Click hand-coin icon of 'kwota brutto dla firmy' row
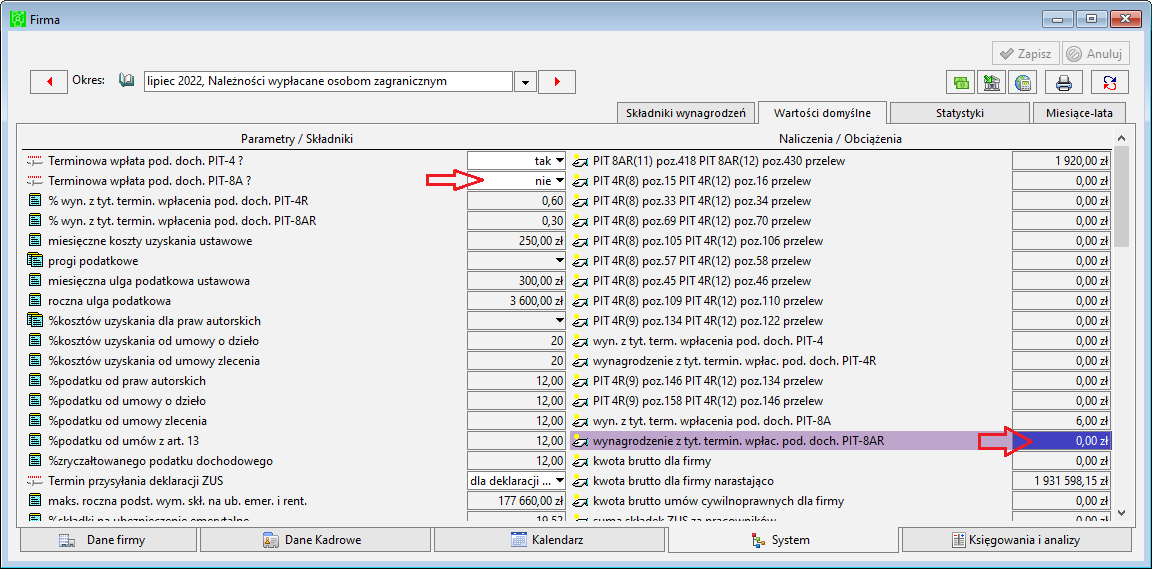This screenshot has height=574, width=1154. tap(581, 461)
